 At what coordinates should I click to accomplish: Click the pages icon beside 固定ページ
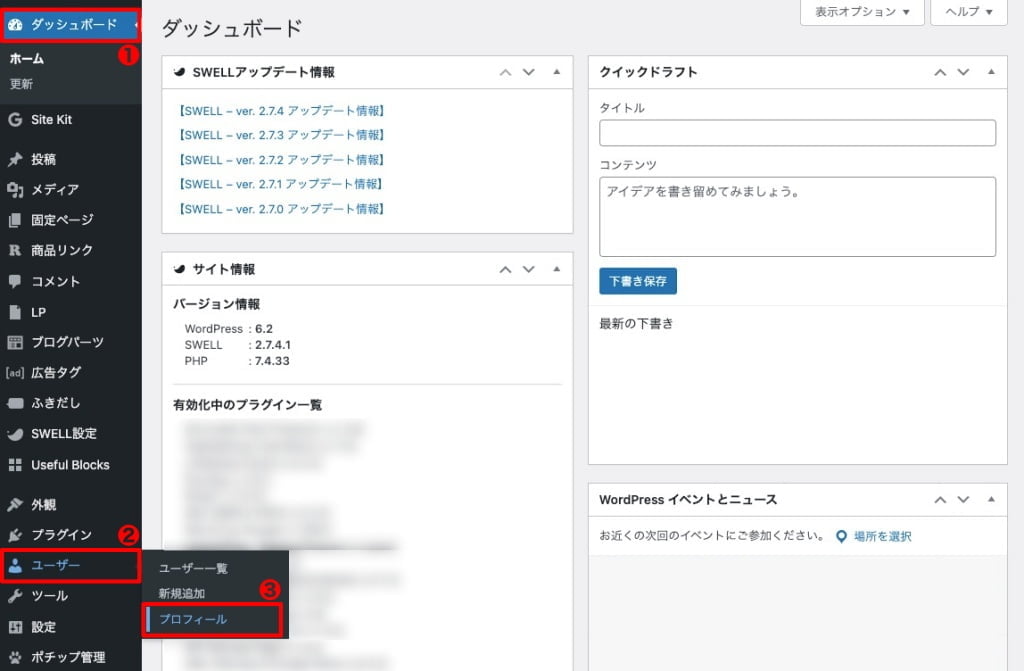(15, 220)
